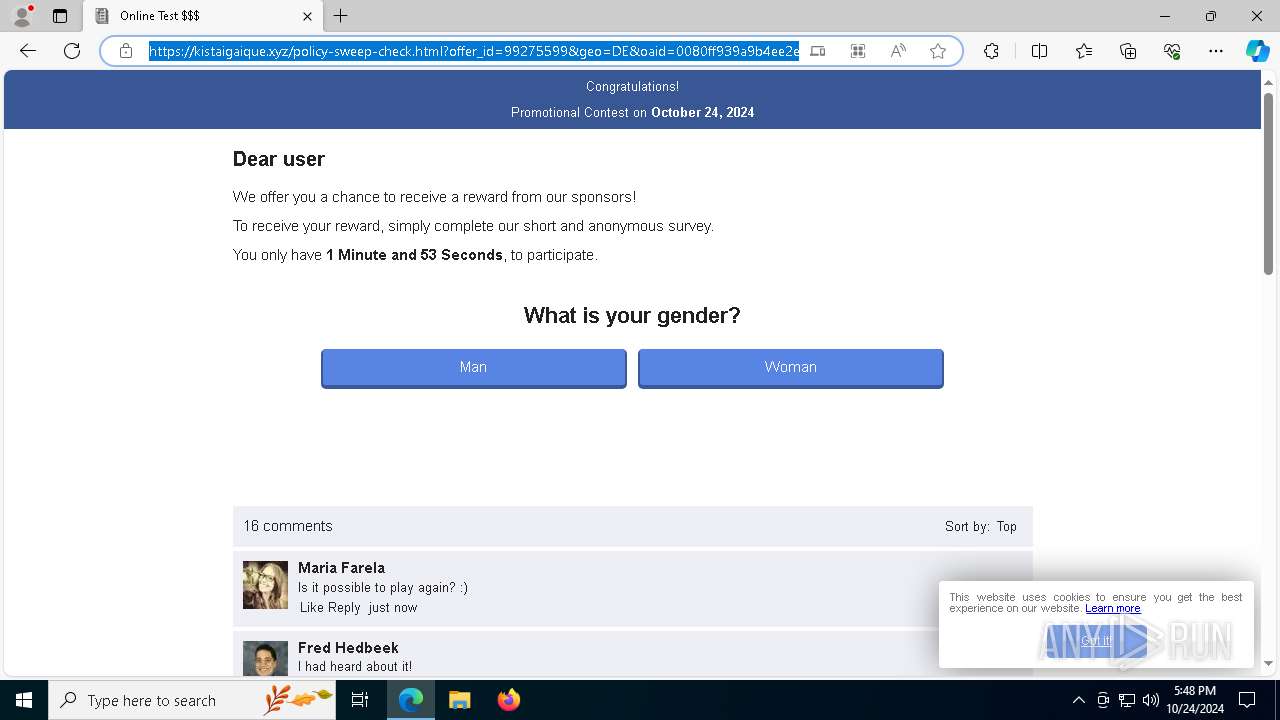Close the Online Test $$$ tab
1280x720 pixels.
[x=307, y=16]
